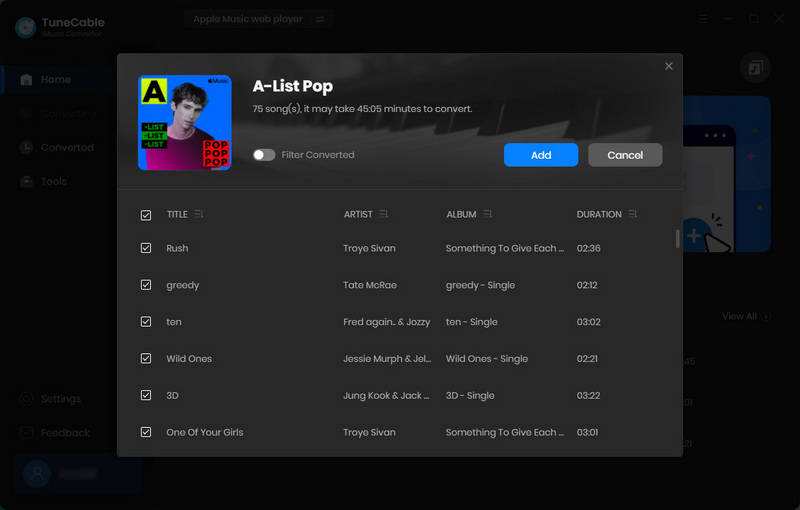Toggle the Filter Converted switch
This screenshot has height=510, width=800.
click(x=264, y=155)
